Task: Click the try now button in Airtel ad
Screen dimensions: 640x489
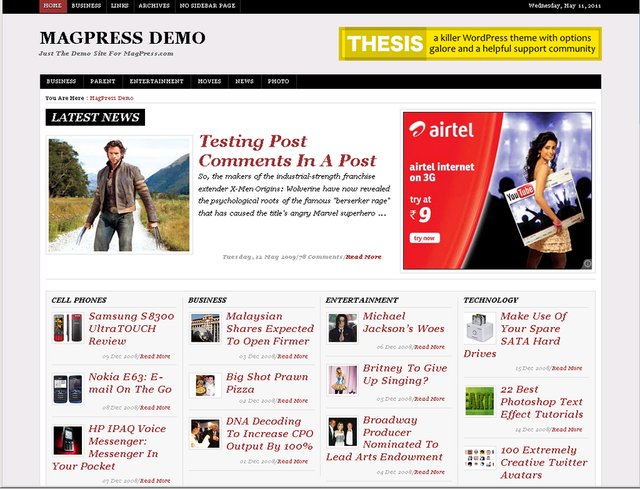Action: (x=424, y=238)
